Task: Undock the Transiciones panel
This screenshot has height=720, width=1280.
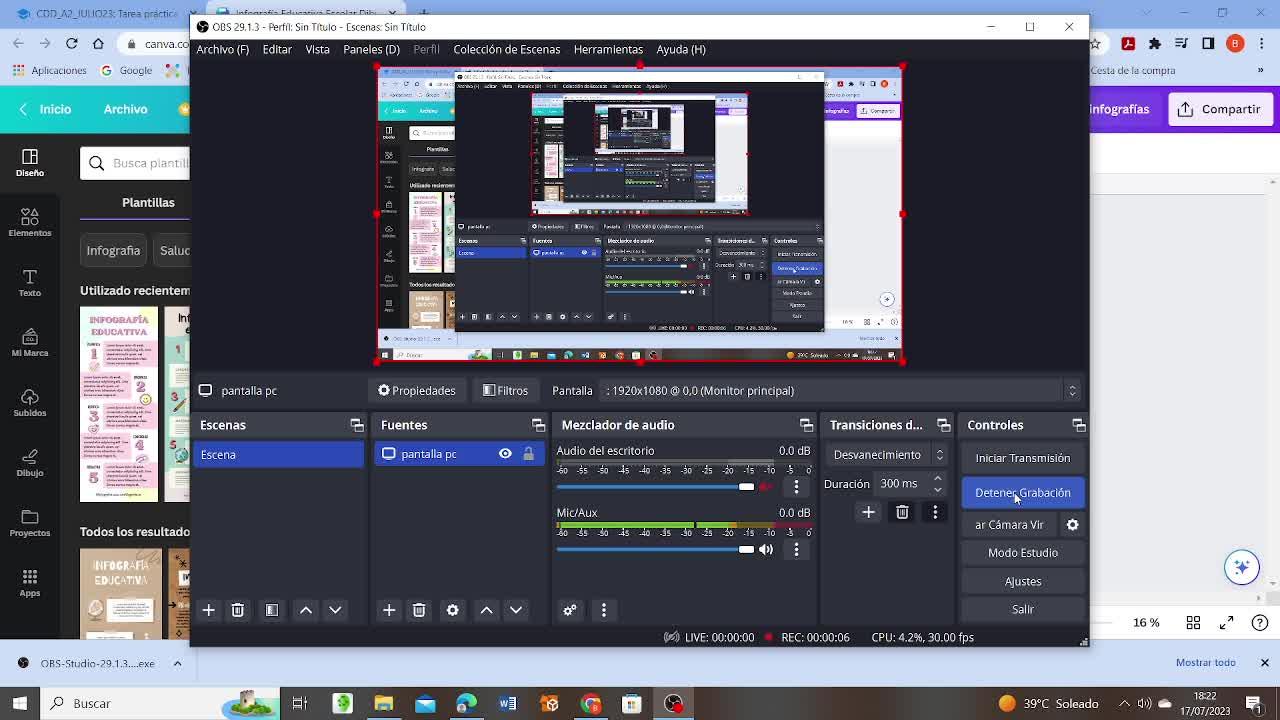Action: tap(943, 425)
